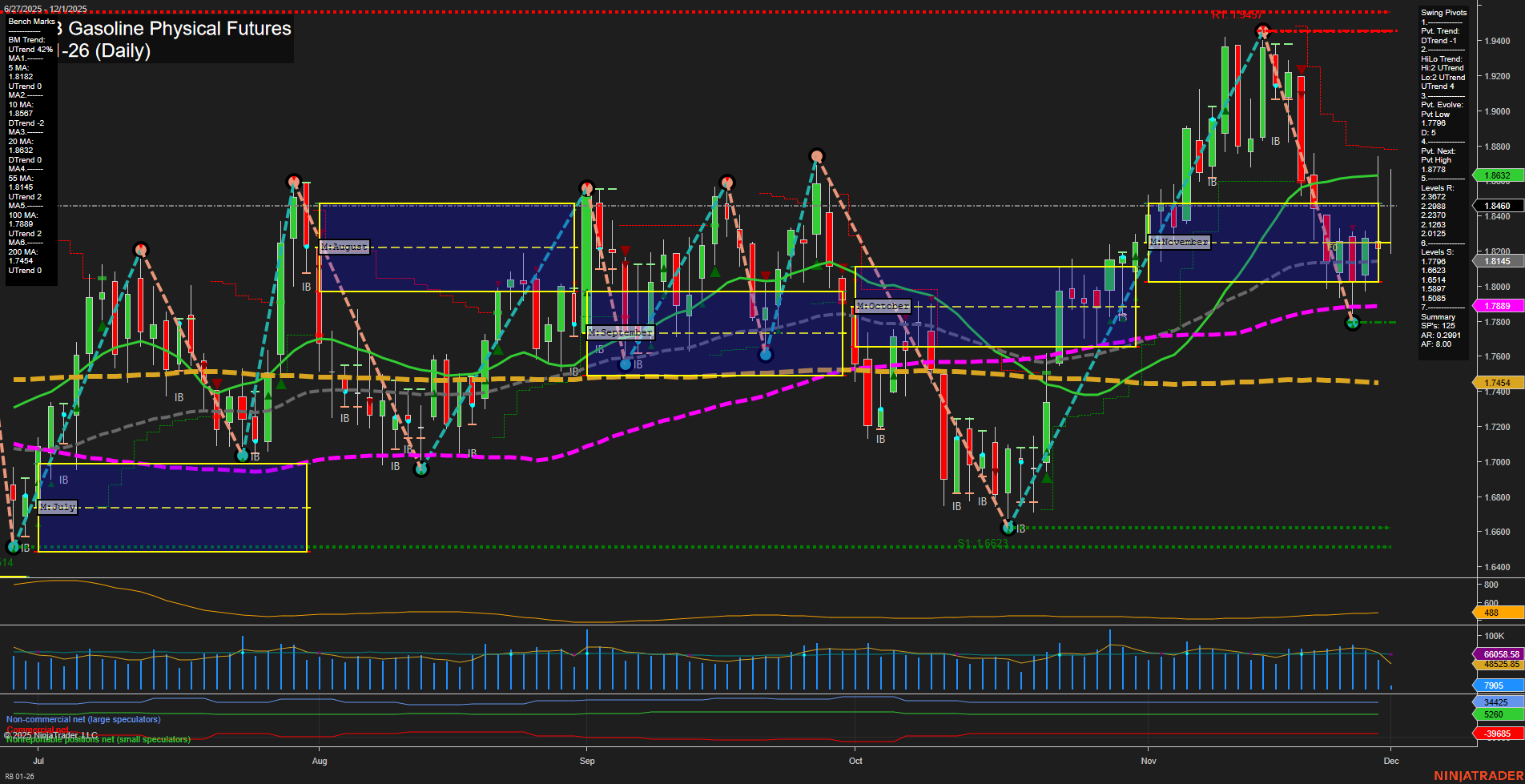The height and width of the screenshot is (784, 1525).
Task: Expand the M:November zone label
Action: point(1178,241)
